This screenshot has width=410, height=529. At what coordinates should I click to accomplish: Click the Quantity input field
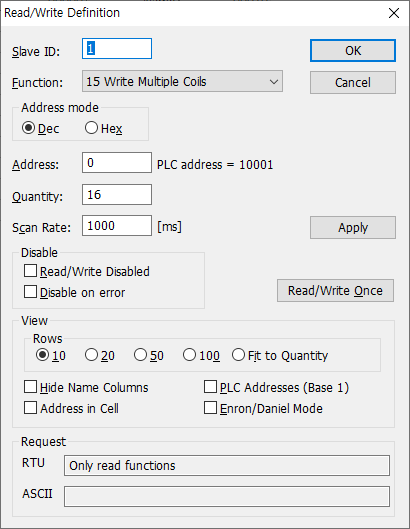click(x=117, y=194)
